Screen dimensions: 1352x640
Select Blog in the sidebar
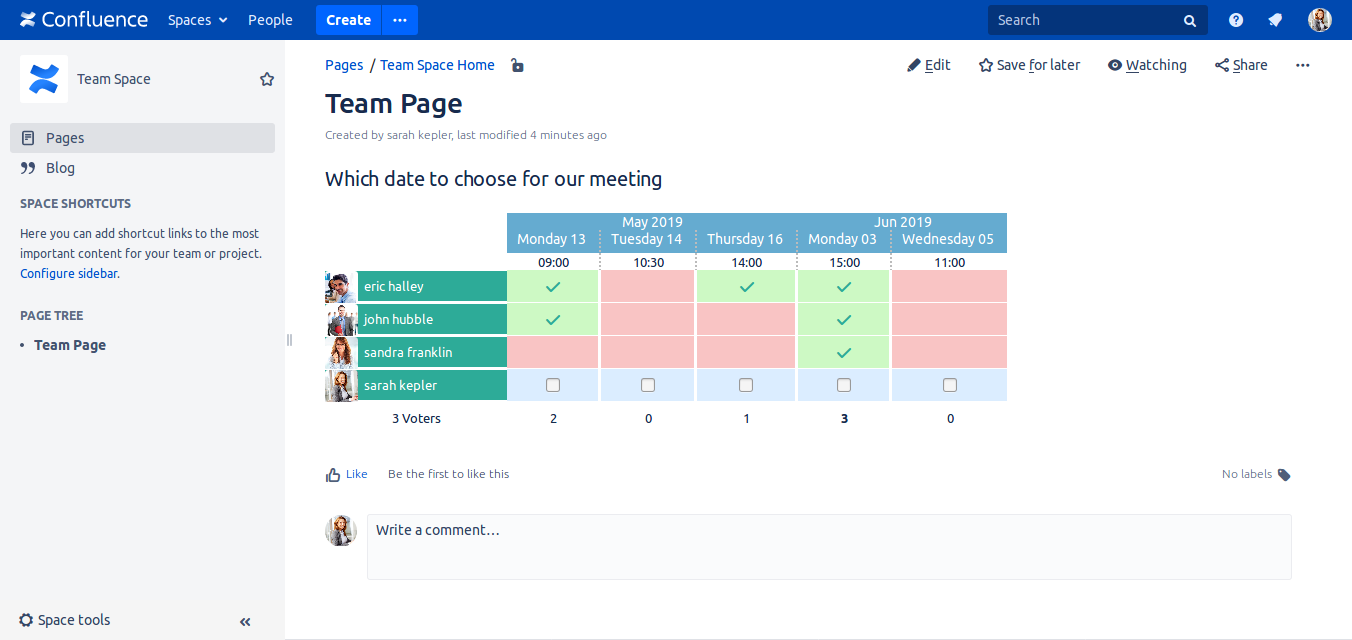click(x=60, y=168)
